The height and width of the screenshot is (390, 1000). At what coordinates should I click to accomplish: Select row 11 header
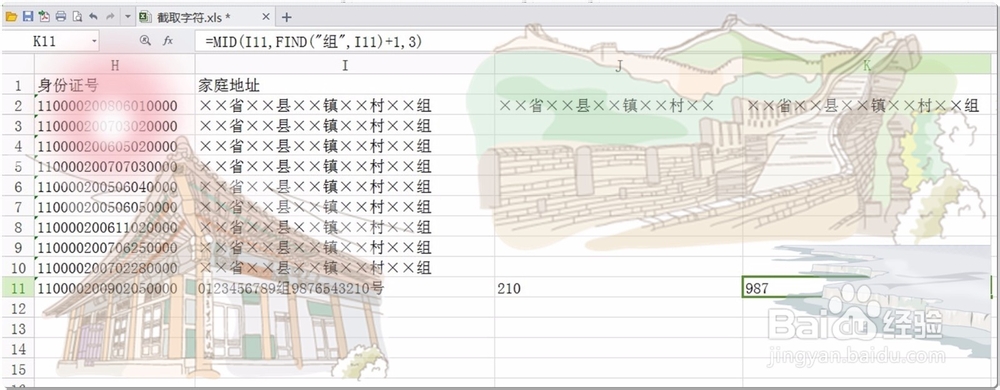point(18,288)
